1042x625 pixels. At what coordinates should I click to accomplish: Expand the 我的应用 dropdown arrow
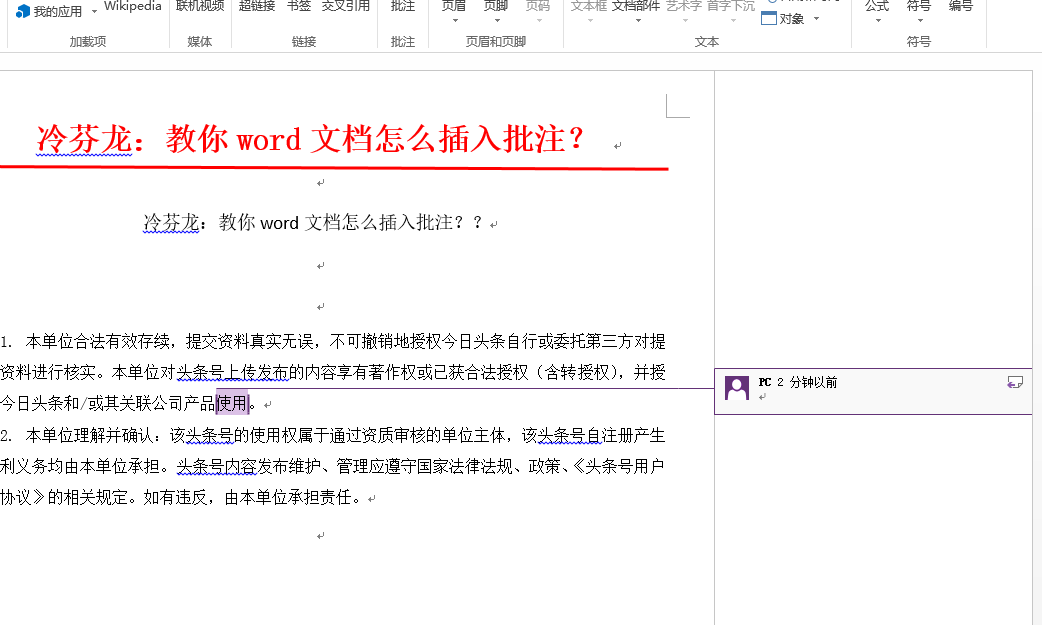click(94, 11)
